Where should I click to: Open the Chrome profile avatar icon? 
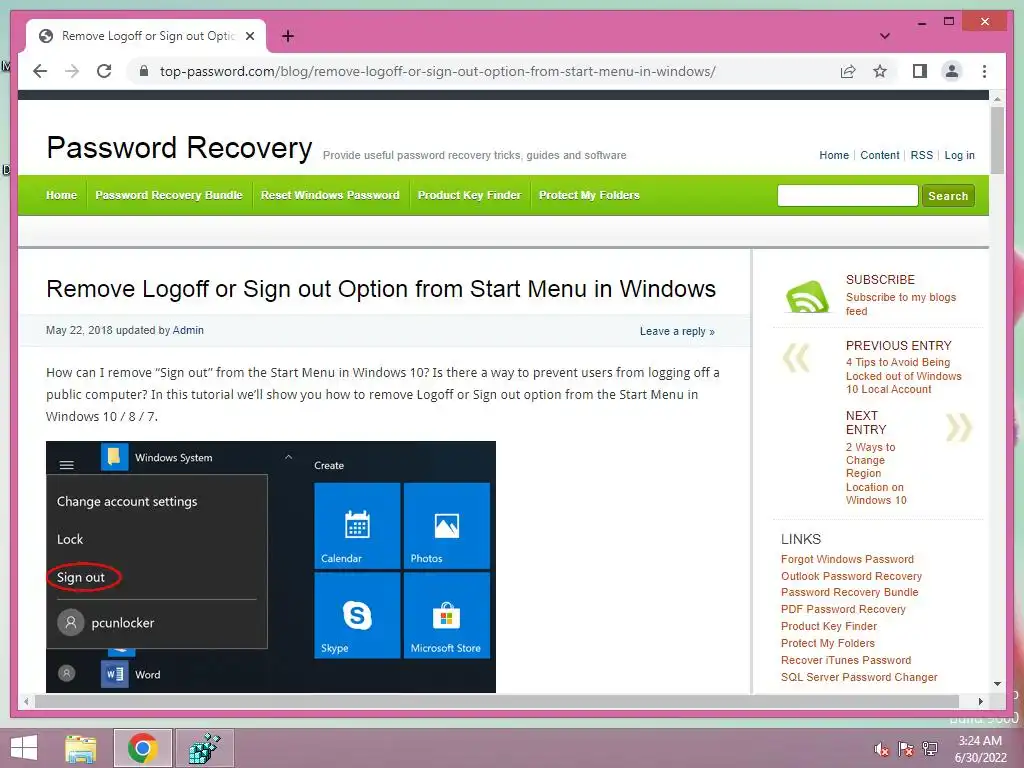[952, 71]
